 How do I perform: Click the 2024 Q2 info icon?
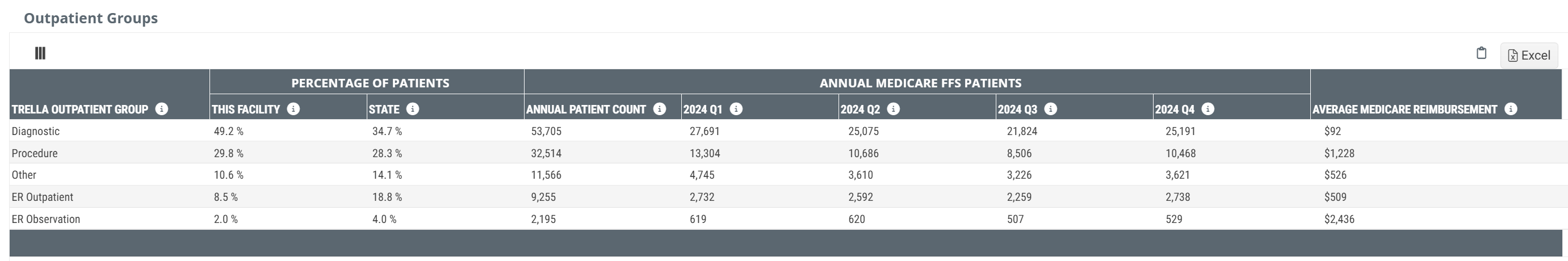click(893, 109)
